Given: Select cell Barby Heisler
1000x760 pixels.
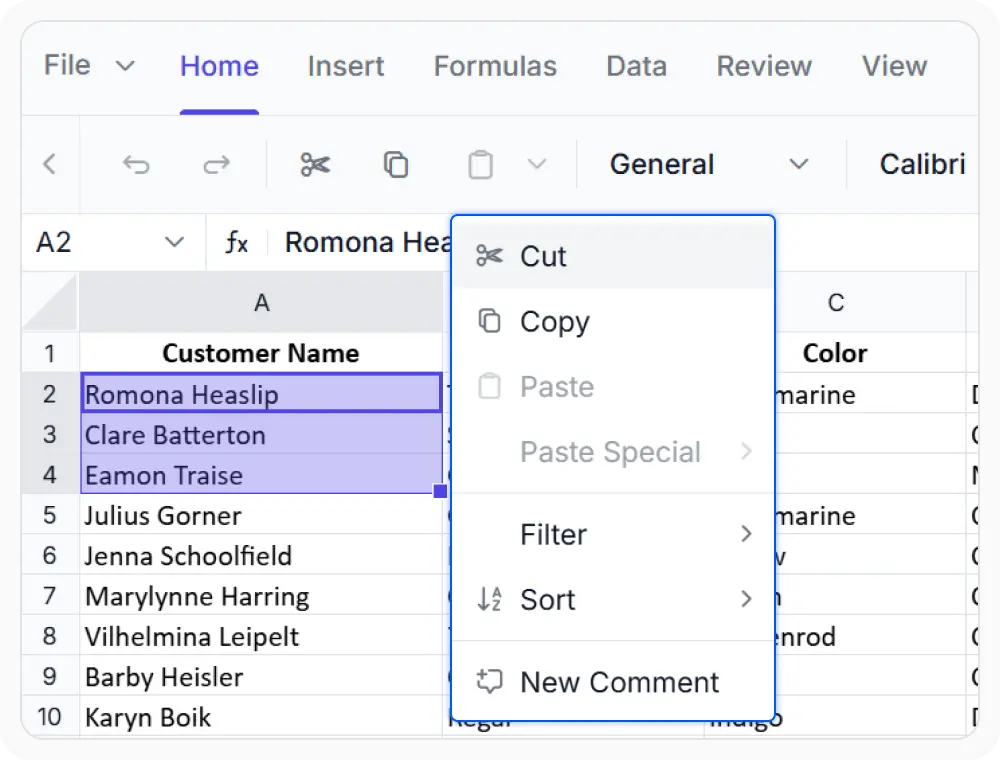Looking at the screenshot, I should [x=261, y=676].
